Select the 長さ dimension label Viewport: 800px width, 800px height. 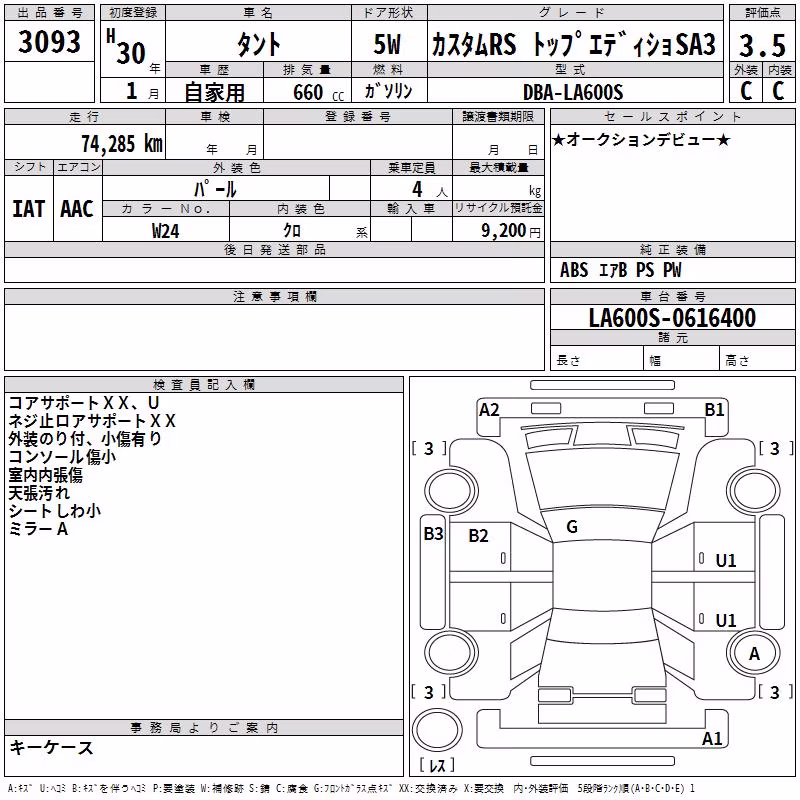[568, 360]
